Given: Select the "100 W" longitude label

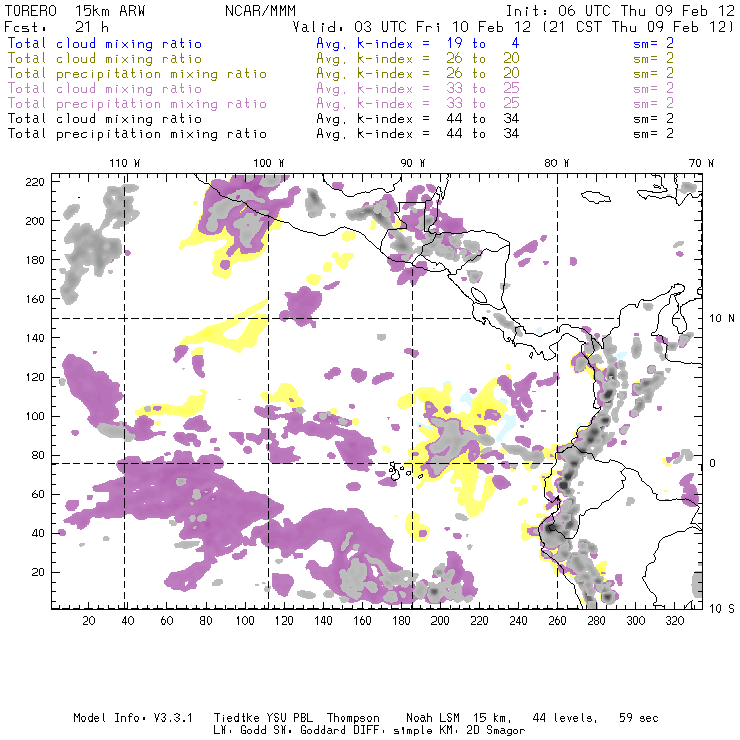Looking at the screenshot, I should 269,163.
